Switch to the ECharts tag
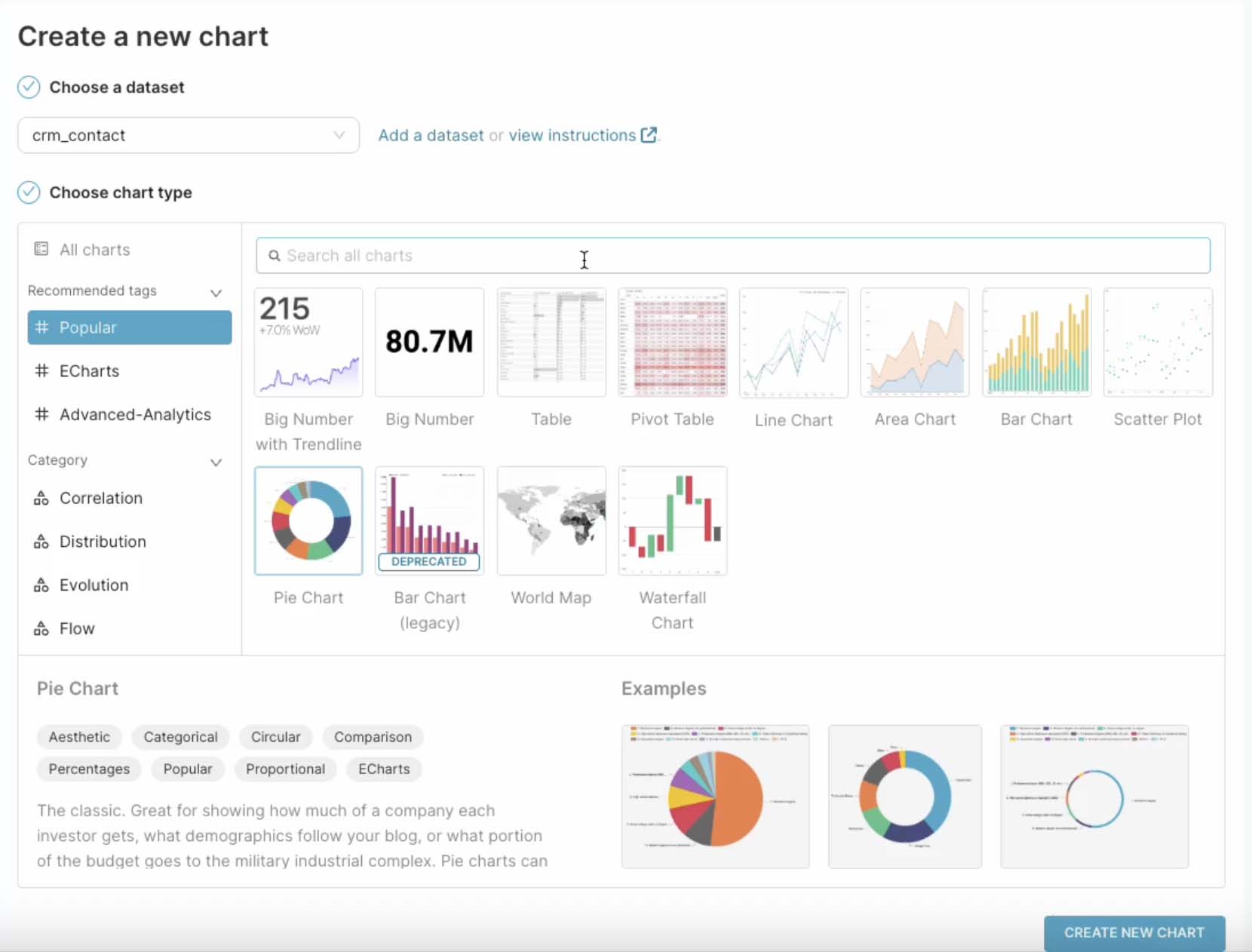The width and height of the screenshot is (1252, 952). 89,371
